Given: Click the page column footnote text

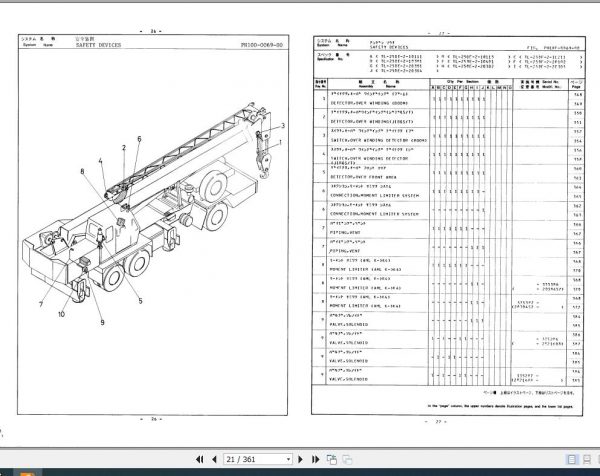Looking at the screenshot, I should click(x=500, y=406).
